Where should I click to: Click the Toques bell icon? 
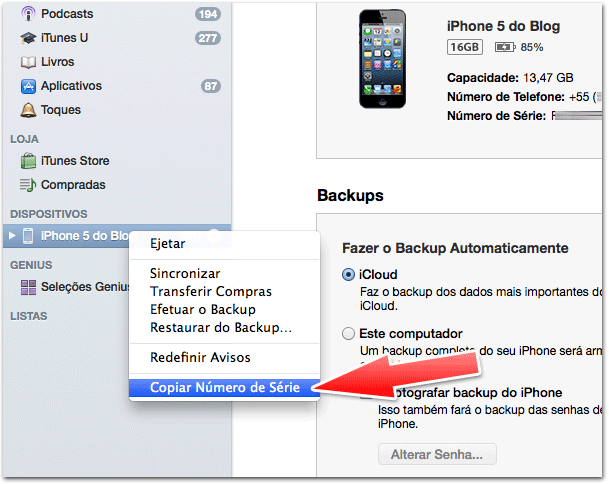(28, 110)
